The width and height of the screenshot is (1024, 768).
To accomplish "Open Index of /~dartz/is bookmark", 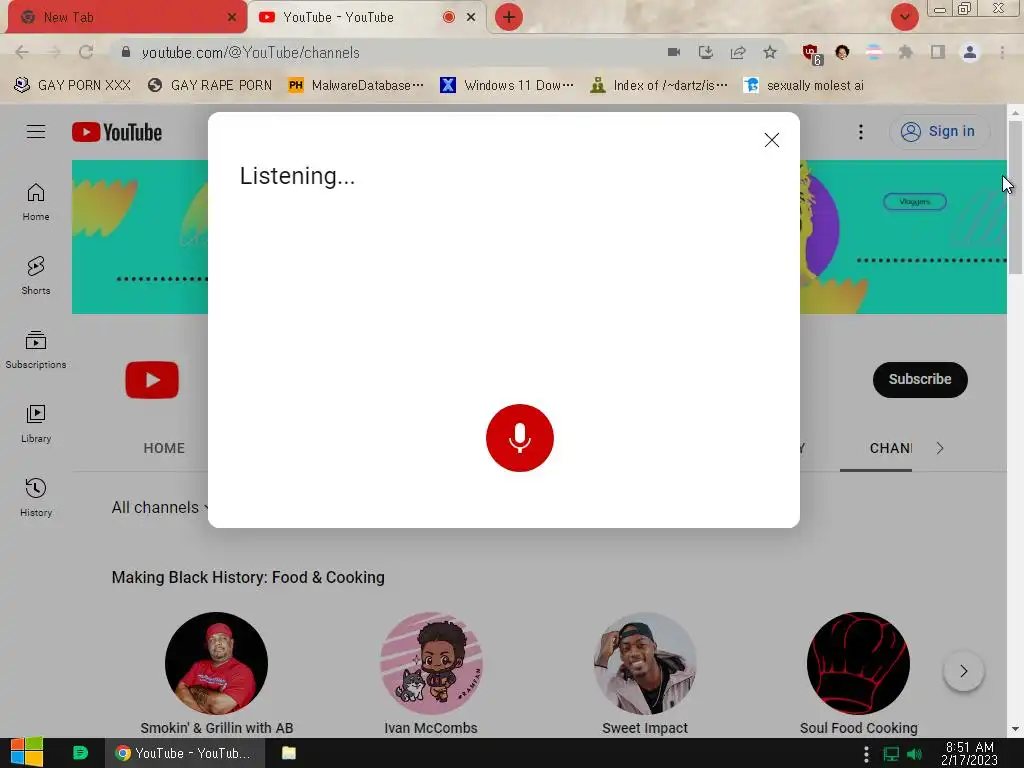I will tap(658, 86).
